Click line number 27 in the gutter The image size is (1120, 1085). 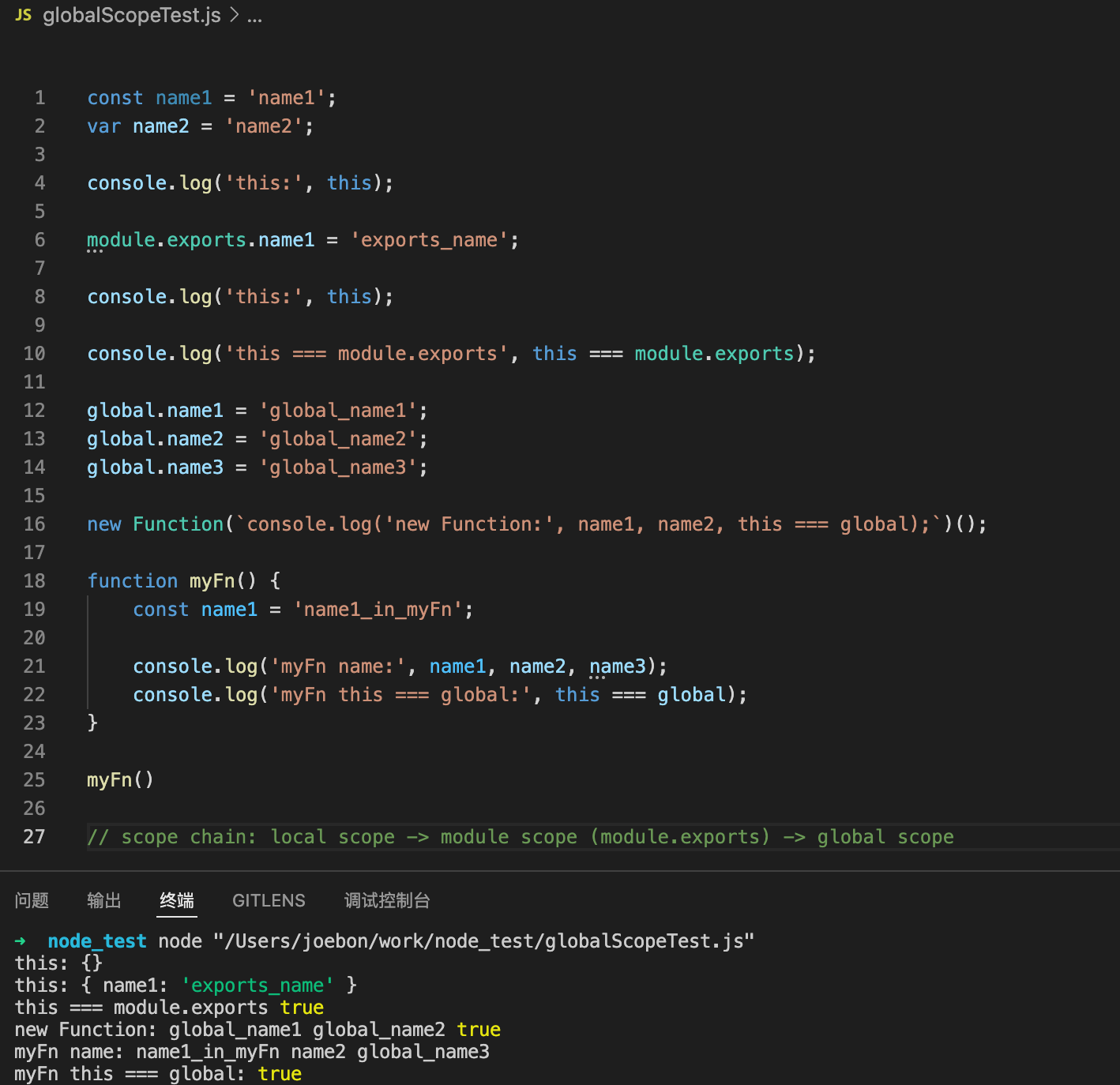pyautogui.click(x=34, y=837)
